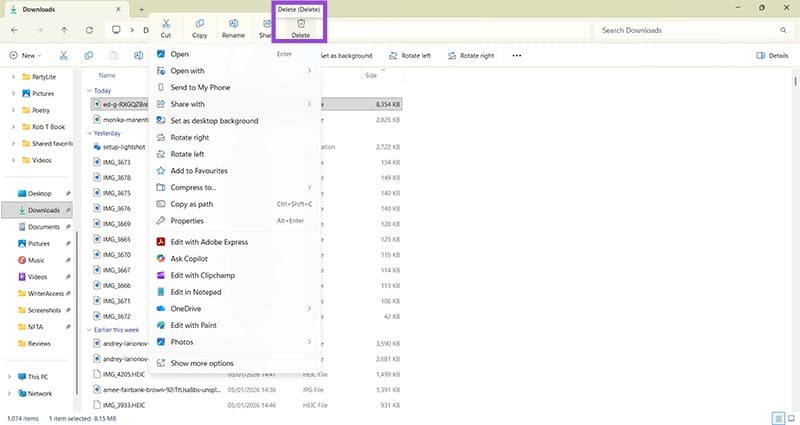Viewport: 800px width, 425px height.
Task: Open the Reviews folder in sidebar
Action: point(37,344)
